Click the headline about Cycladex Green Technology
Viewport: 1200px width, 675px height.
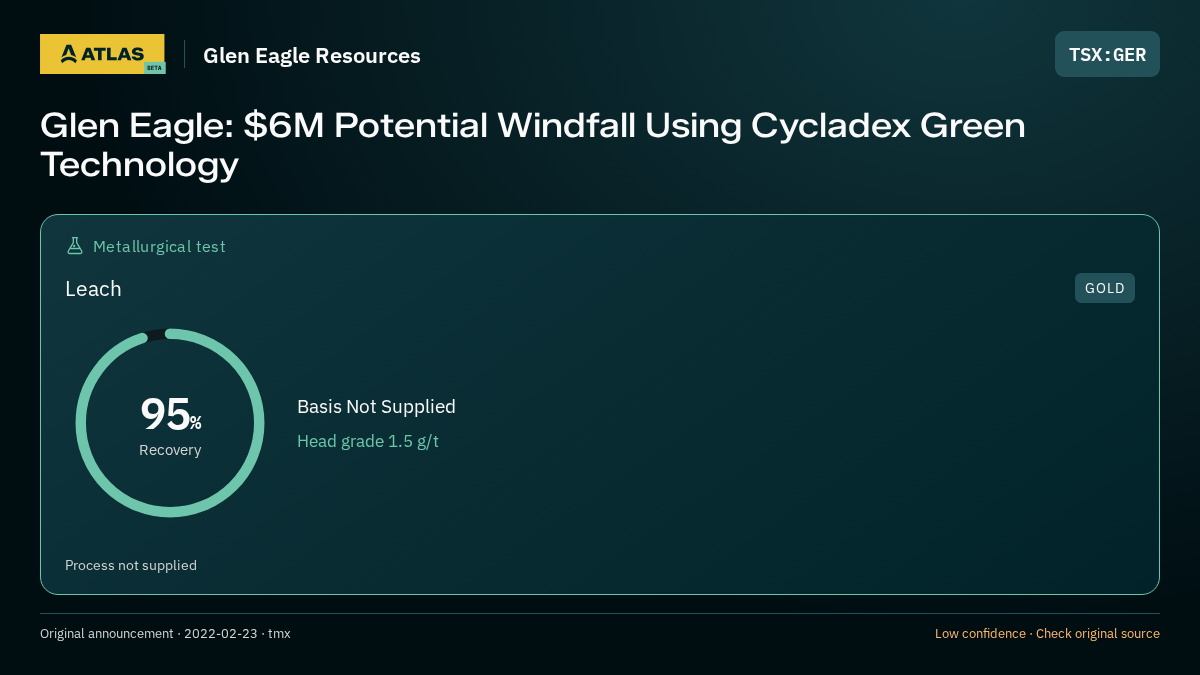pyautogui.click(x=533, y=144)
